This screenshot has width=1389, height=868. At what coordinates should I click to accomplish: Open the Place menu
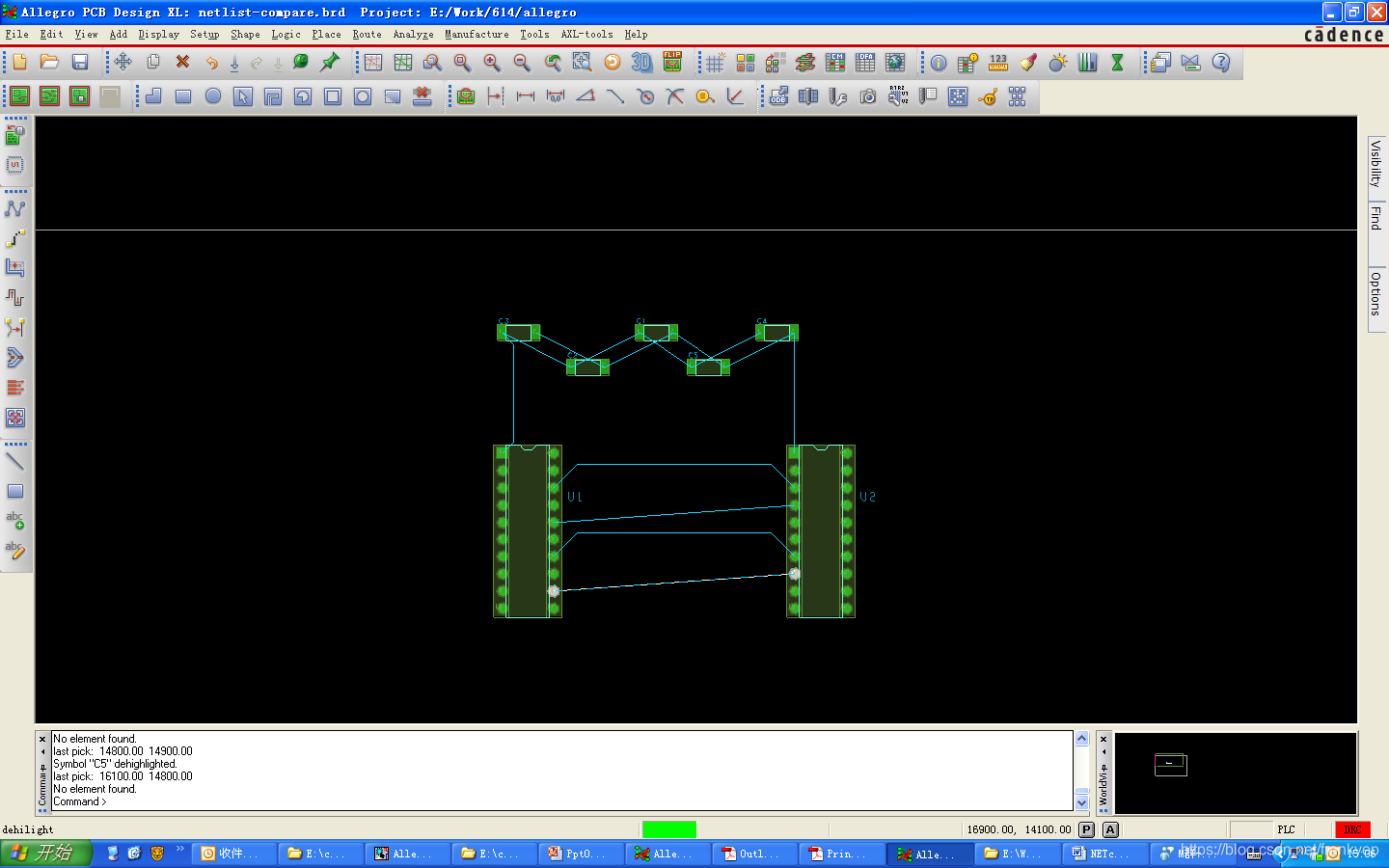coord(326,34)
